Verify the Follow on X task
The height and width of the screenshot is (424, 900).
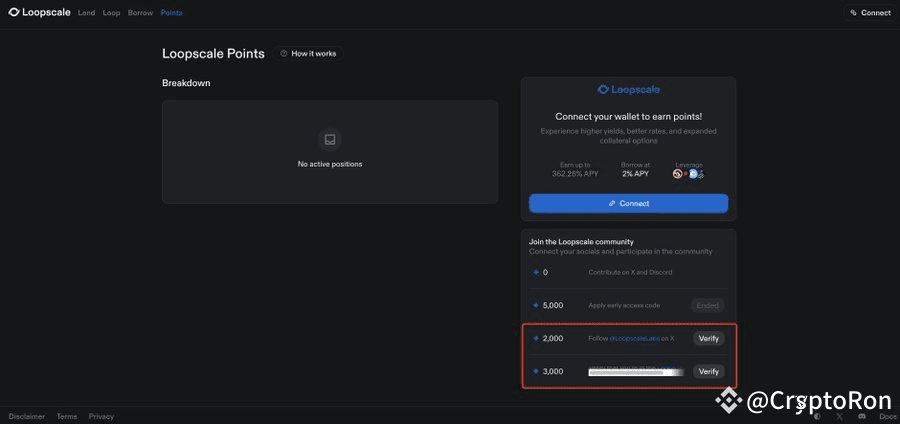708,338
